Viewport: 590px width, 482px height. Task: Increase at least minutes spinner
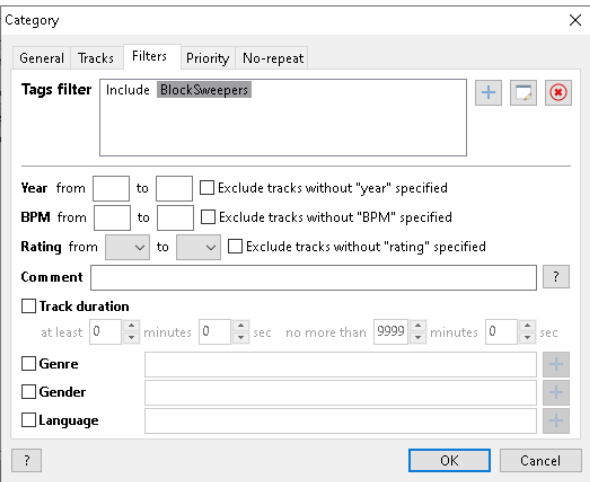(131, 325)
